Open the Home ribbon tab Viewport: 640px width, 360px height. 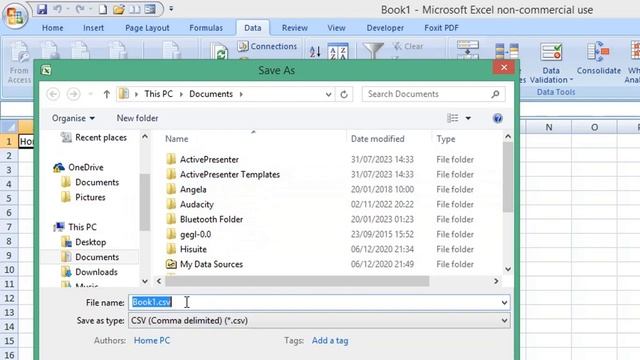(x=53, y=28)
